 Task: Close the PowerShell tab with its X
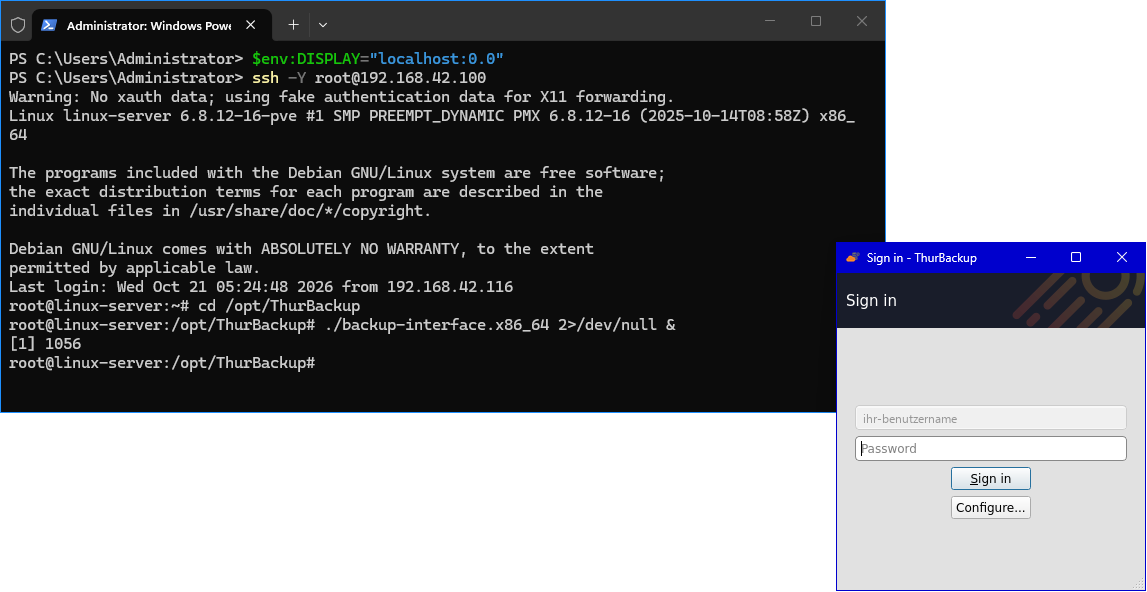(250, 25)
